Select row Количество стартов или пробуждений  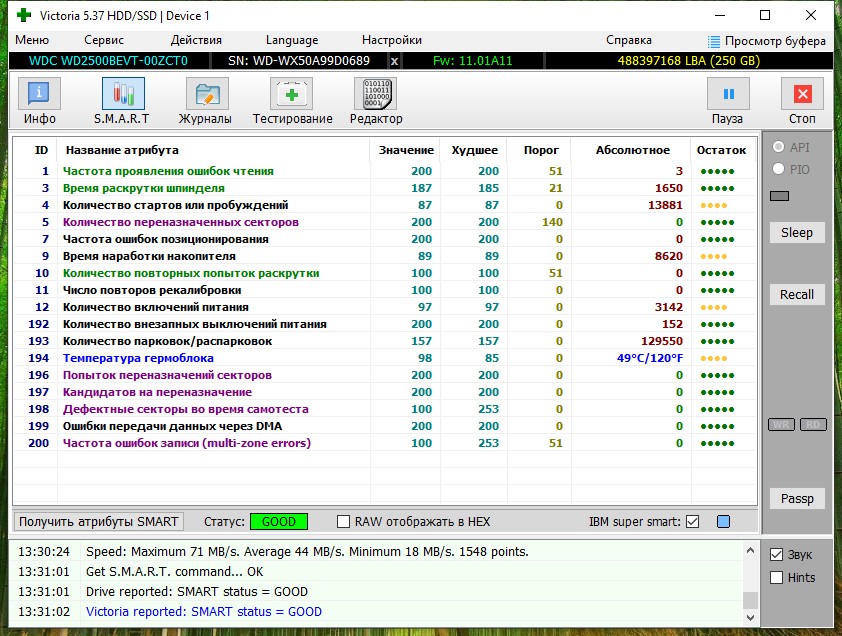(x=384, y=205)
